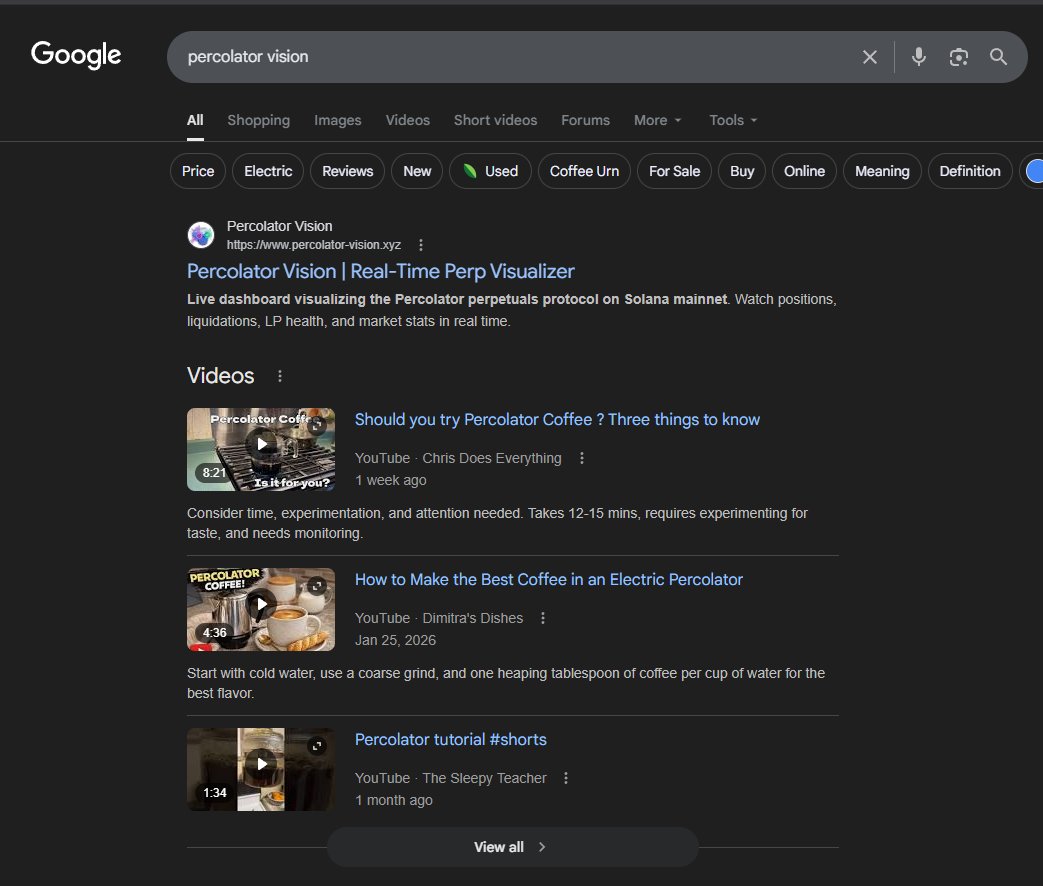Open the Percolator Vision site favicon
Image resolution: width=1043 pixels, height=886 pixels.
pyautogui.click(x=201, y=235)
